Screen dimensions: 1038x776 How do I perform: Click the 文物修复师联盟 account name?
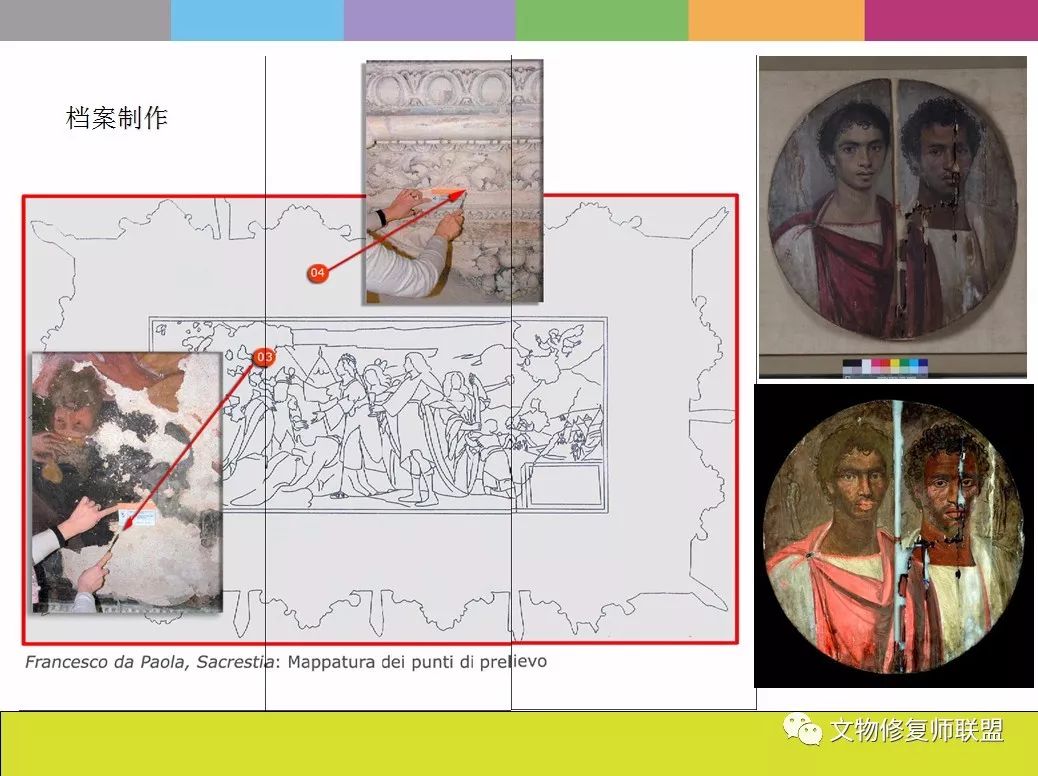[916, 730]
